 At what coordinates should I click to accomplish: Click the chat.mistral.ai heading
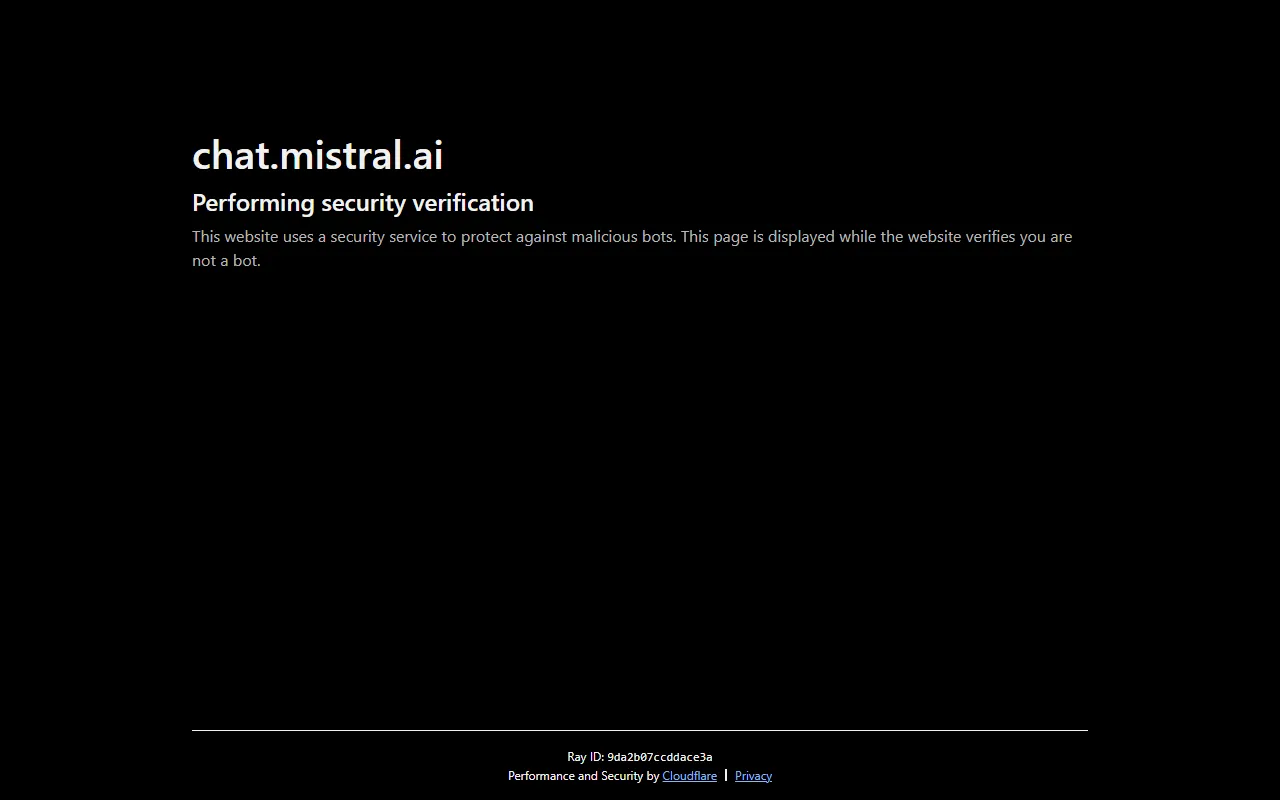317,156
